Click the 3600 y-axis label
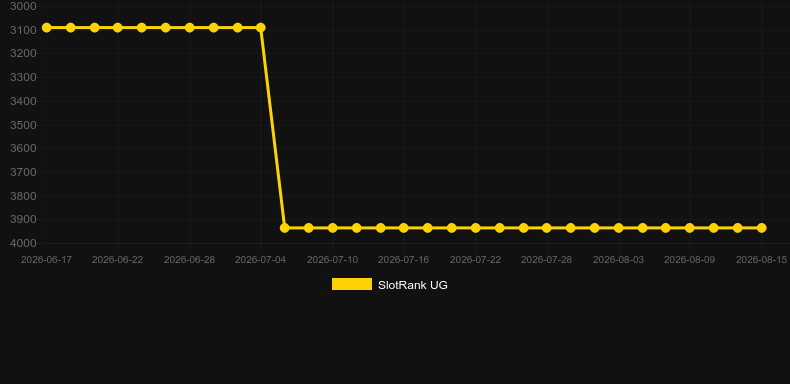790x384 pixels. (x=23, y=149)
